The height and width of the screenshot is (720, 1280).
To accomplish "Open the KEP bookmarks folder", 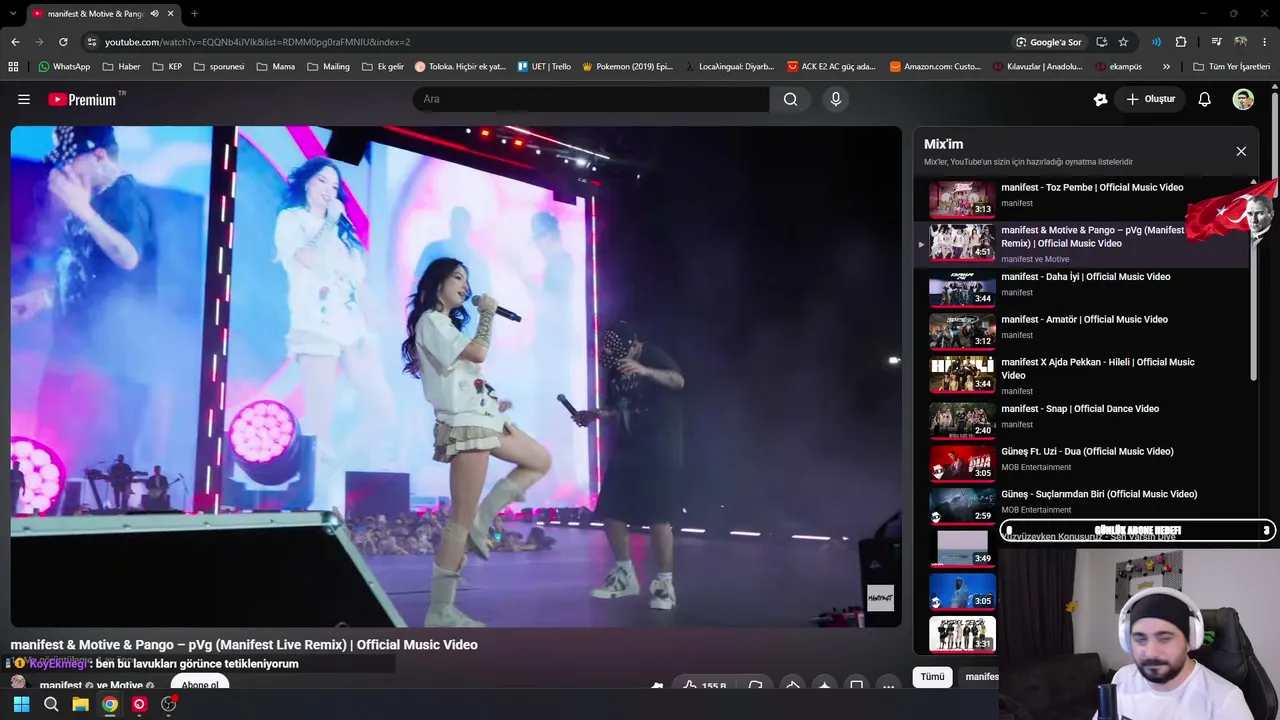I will (167, 67).
